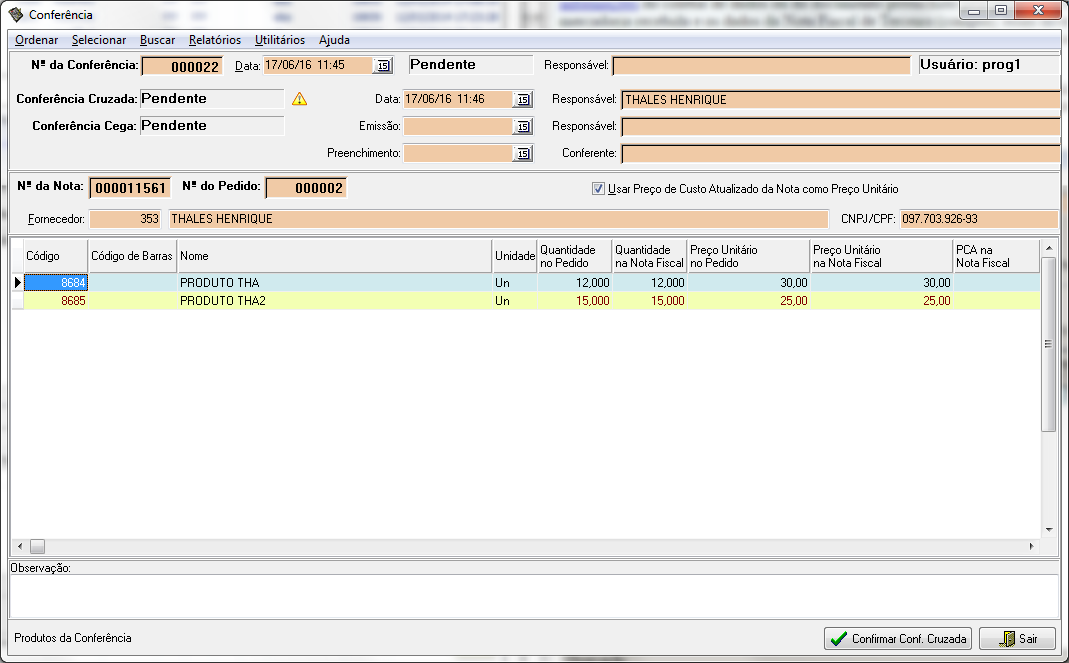Click the yellow warning triangle icon

pyautogui.click(x=299, y=99)
